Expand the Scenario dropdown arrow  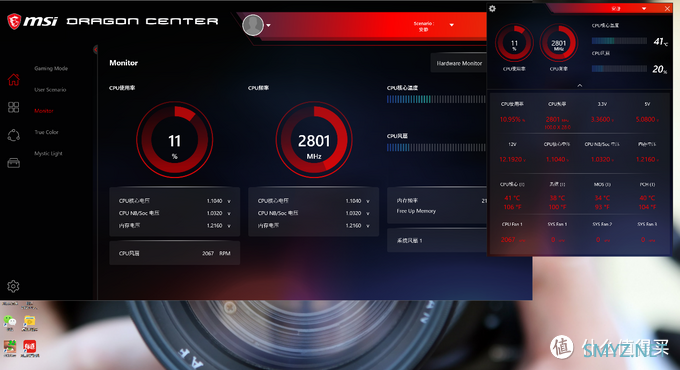[x=451, y=25]
